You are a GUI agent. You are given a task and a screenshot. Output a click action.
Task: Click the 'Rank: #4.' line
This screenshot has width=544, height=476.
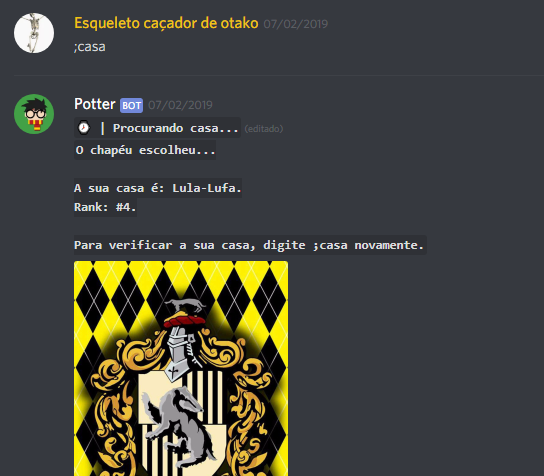105,207
